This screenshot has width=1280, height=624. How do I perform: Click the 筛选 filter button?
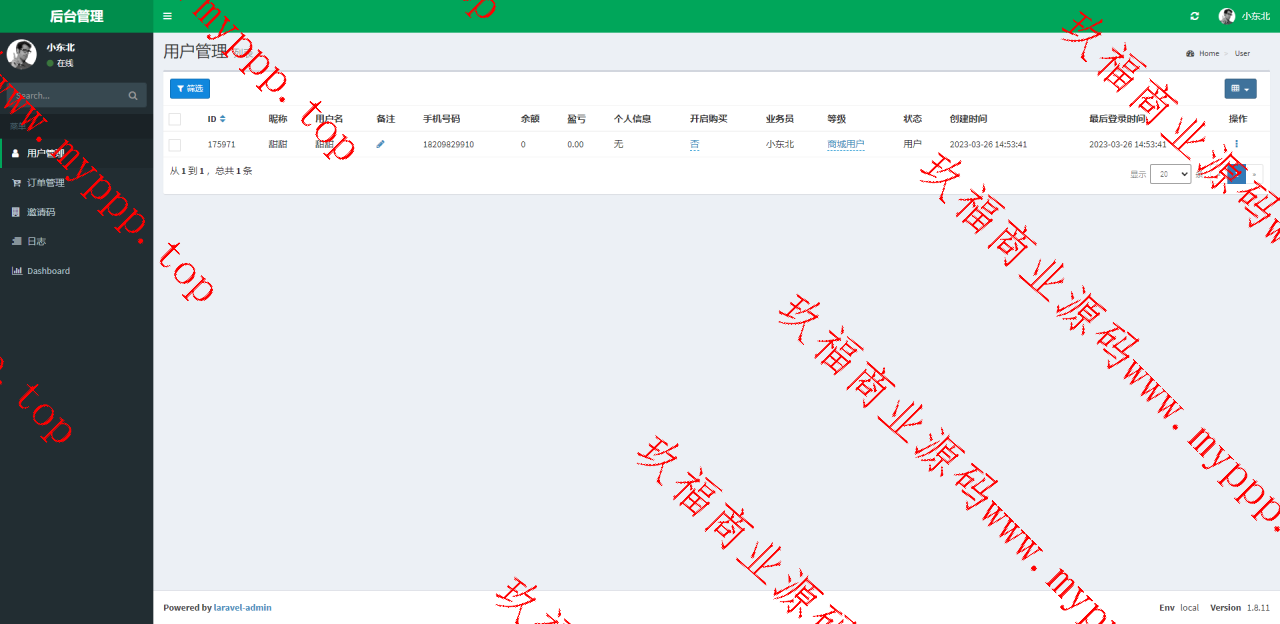(x=190, y=88)
